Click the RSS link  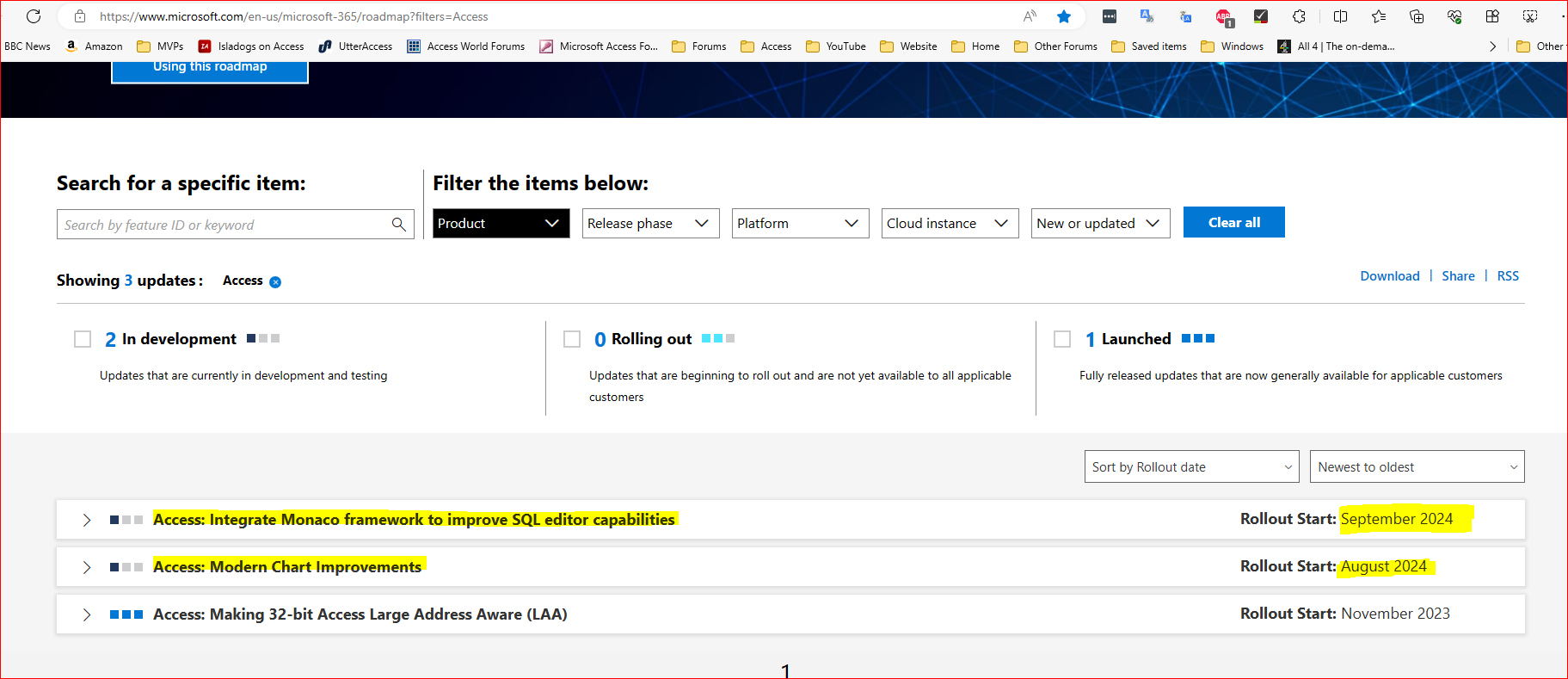coord(1508,276)
